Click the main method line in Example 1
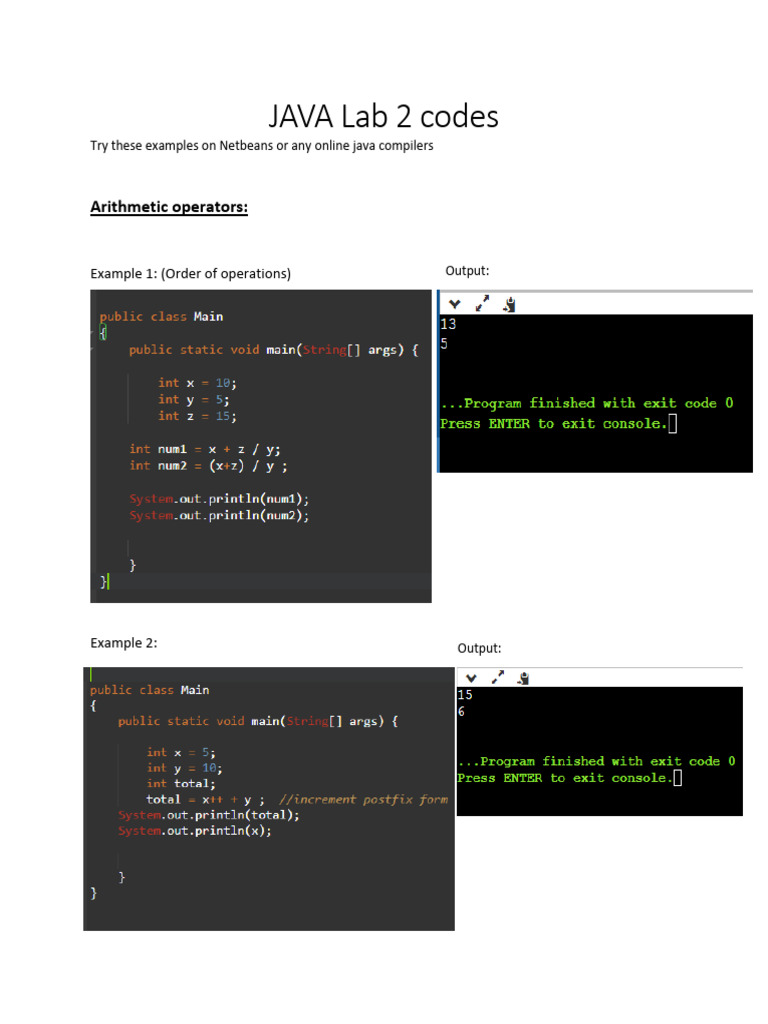 pyautogui.click(x=274, y=350)
